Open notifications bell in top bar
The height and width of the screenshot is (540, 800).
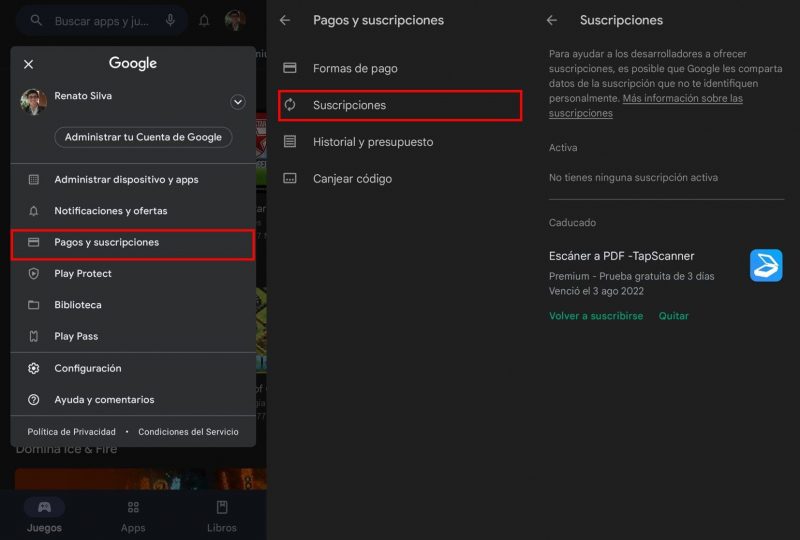point(204,21)
